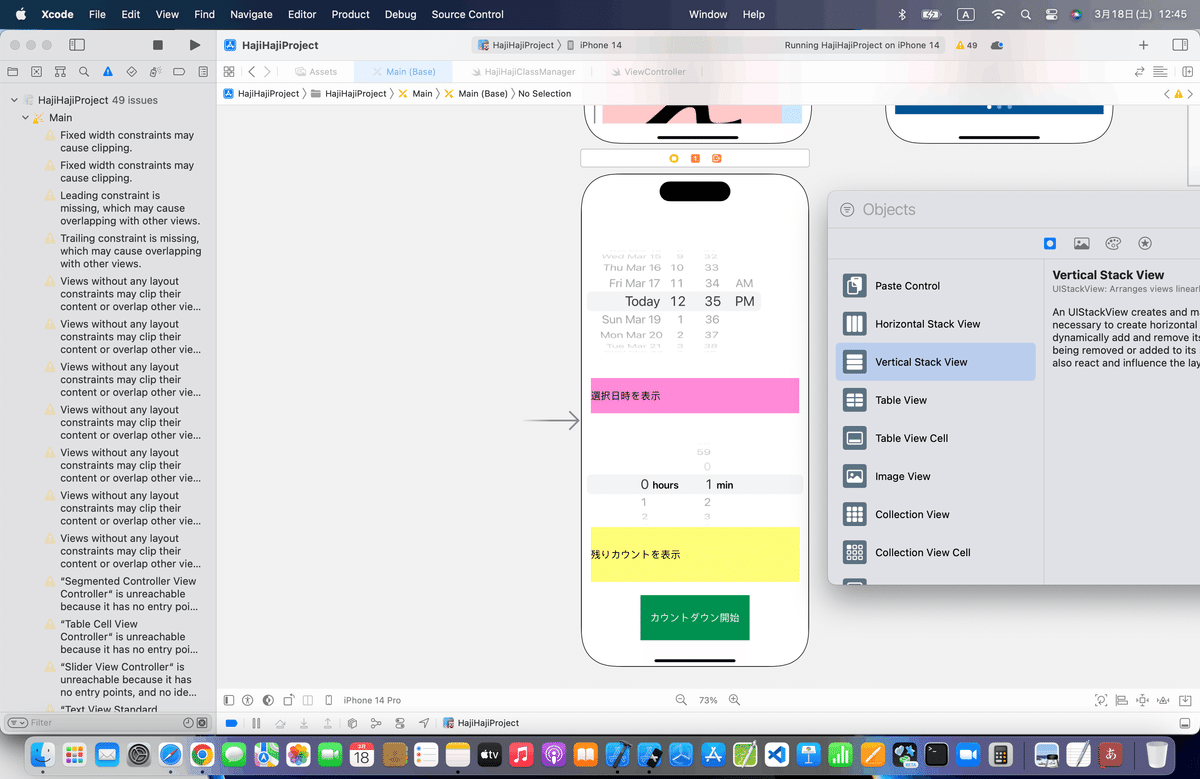Toggle document outline in canvas bar
The width and height of the screenshot is (1200, 779).
pyautogui.click(x=229, y=700)
